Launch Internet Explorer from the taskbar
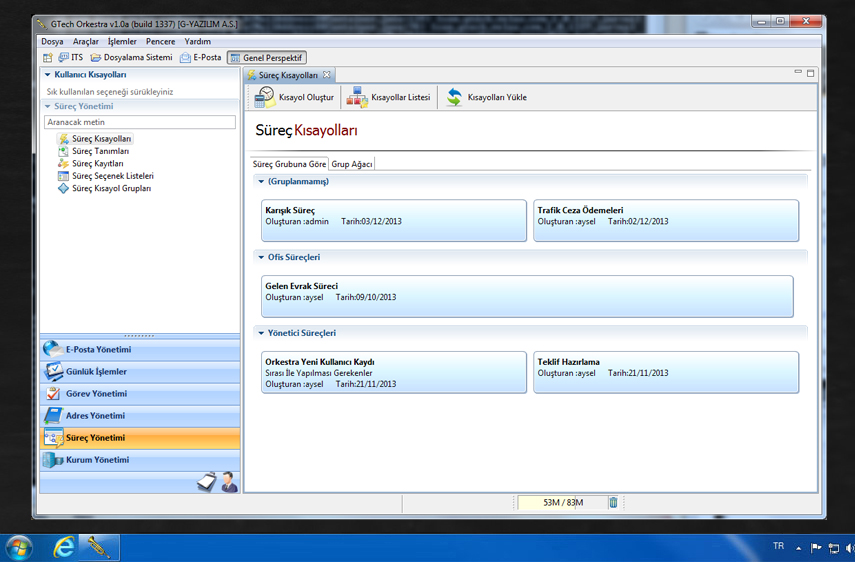Viewport: 855px width, 562px height. (64, 547)
